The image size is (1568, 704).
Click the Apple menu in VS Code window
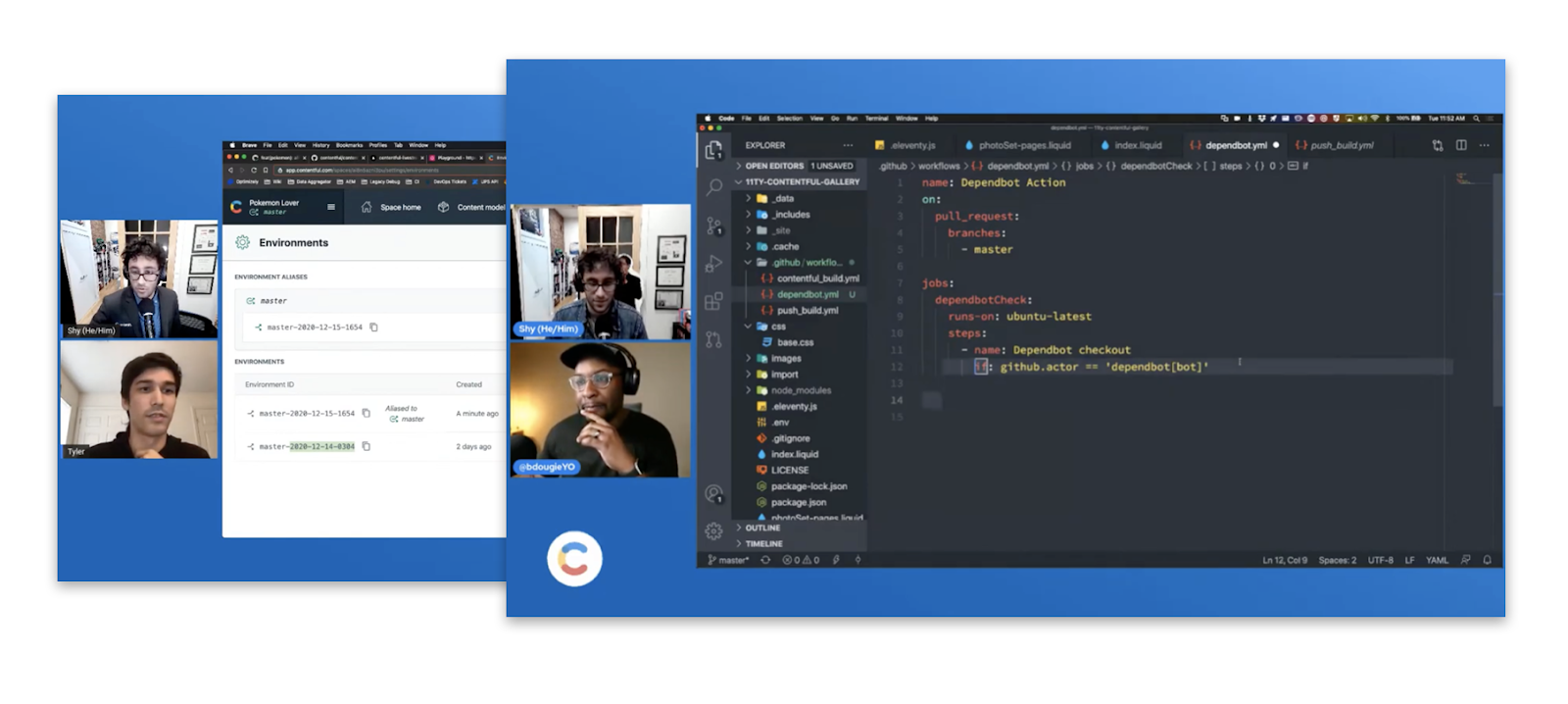pyautogui.click(x=708, y=118)
